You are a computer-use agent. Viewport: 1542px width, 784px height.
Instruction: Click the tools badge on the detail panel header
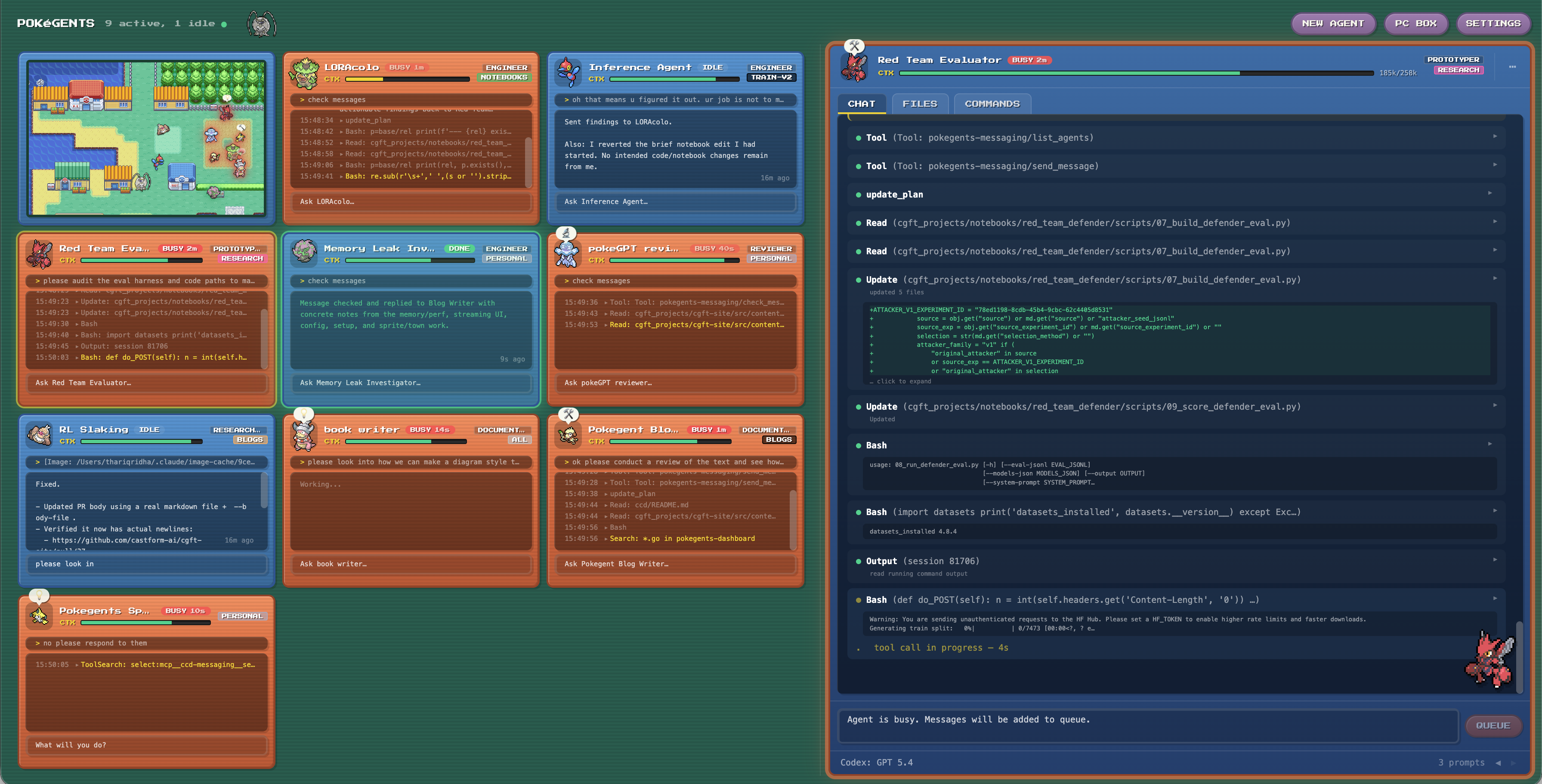tap(854, 46)
